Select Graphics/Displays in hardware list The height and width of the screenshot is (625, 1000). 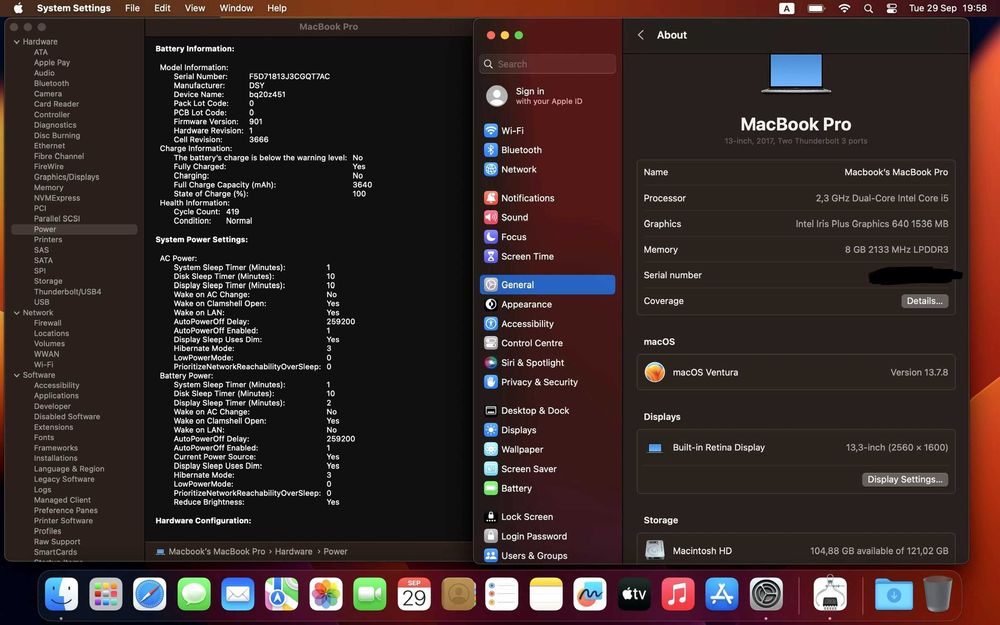coord(66,177)
